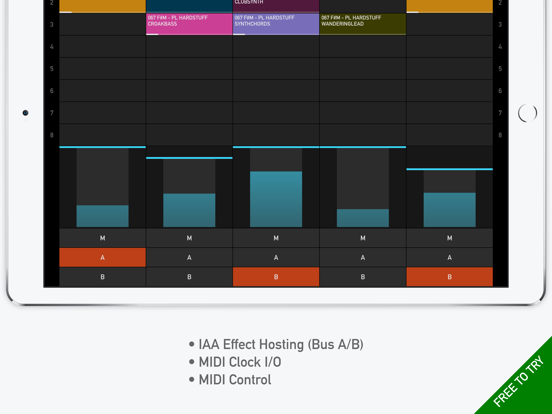This screenshot has width=552, height=414.
Task: Launch the pink CROAKBASS clip
Action: coord(189,24)
